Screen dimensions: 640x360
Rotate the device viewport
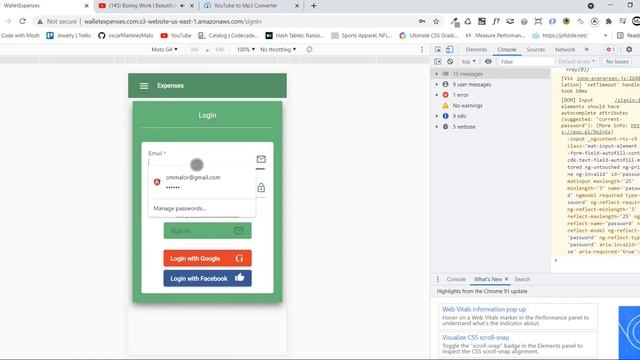coord(309,49)
